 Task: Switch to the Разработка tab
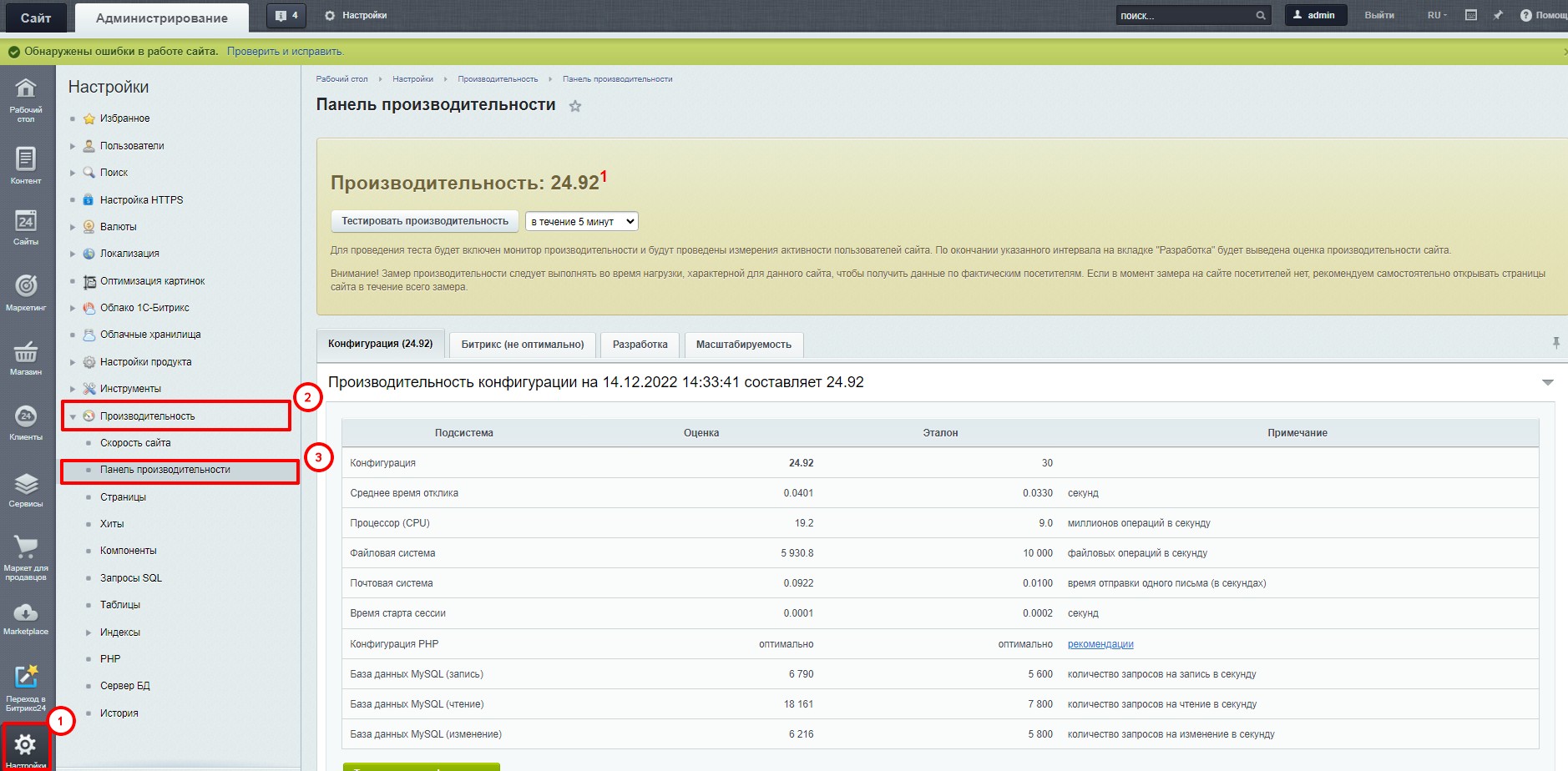640,345
